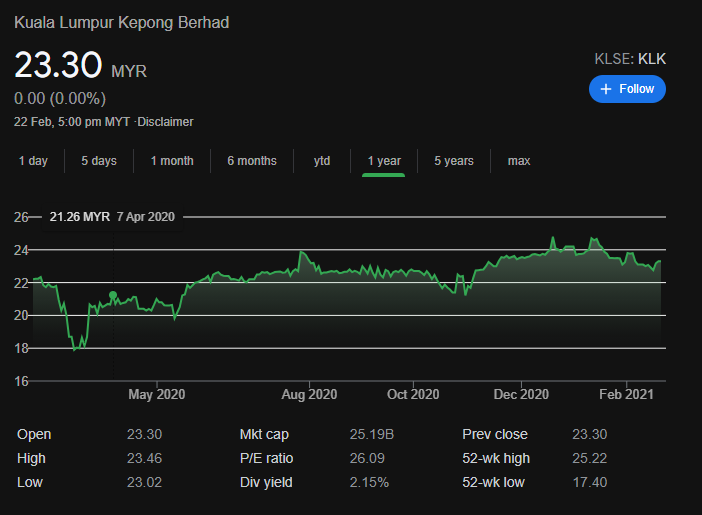The width and height of the screenshot is (702, 515).
Task: Switch to the 5 days tab
Action: pos(99,161)
